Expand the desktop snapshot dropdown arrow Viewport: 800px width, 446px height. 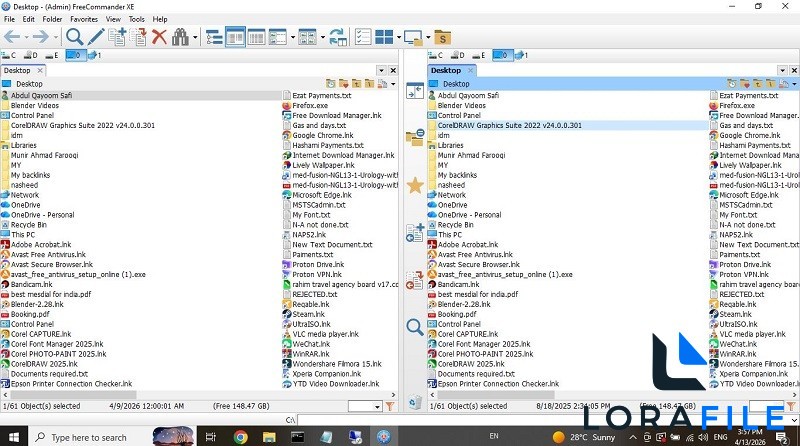pos(428,37)
